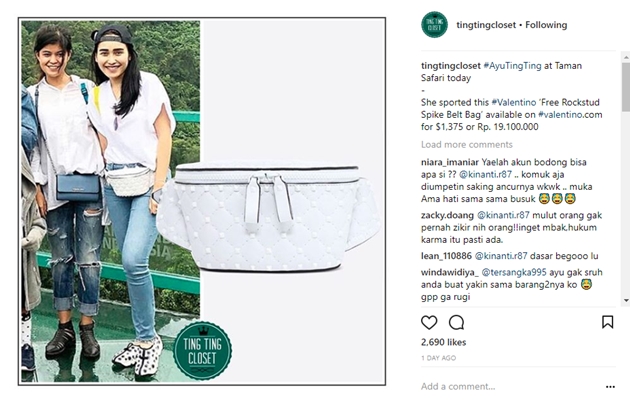Open tingtingcloset profile avatar

[434, 25]
